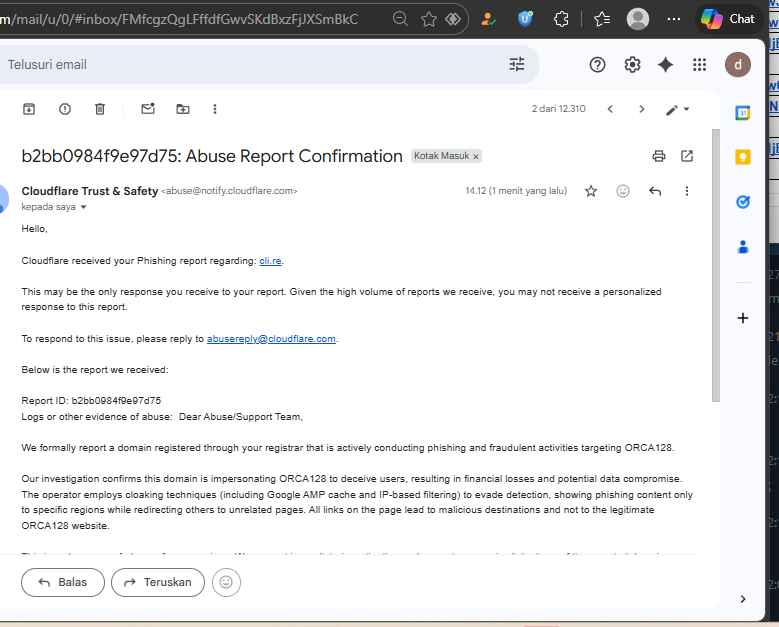Click the subject line Abuse Report Confirmation
779x627 pixels.
pyautogui.click(x=294, y=156)
